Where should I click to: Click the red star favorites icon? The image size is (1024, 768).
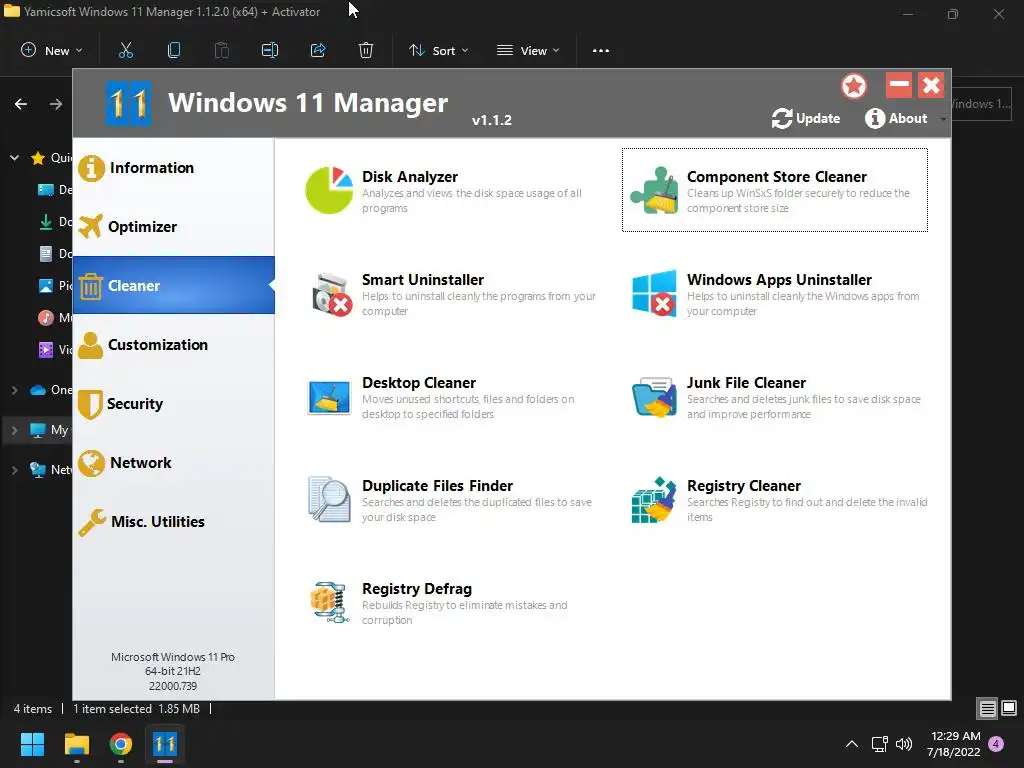coord(854,86)
